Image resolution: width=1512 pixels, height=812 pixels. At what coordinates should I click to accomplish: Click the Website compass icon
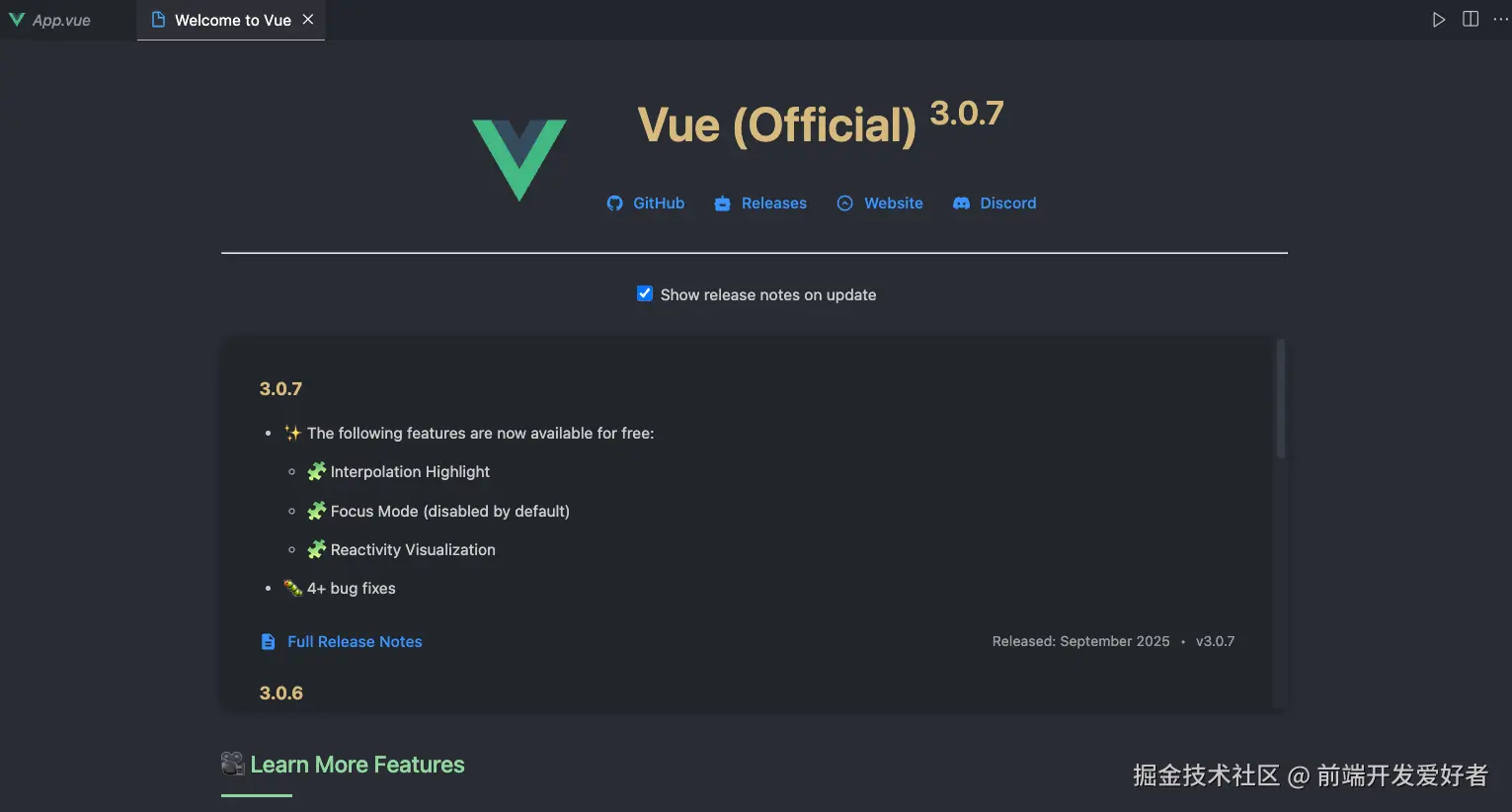(844, 203)
